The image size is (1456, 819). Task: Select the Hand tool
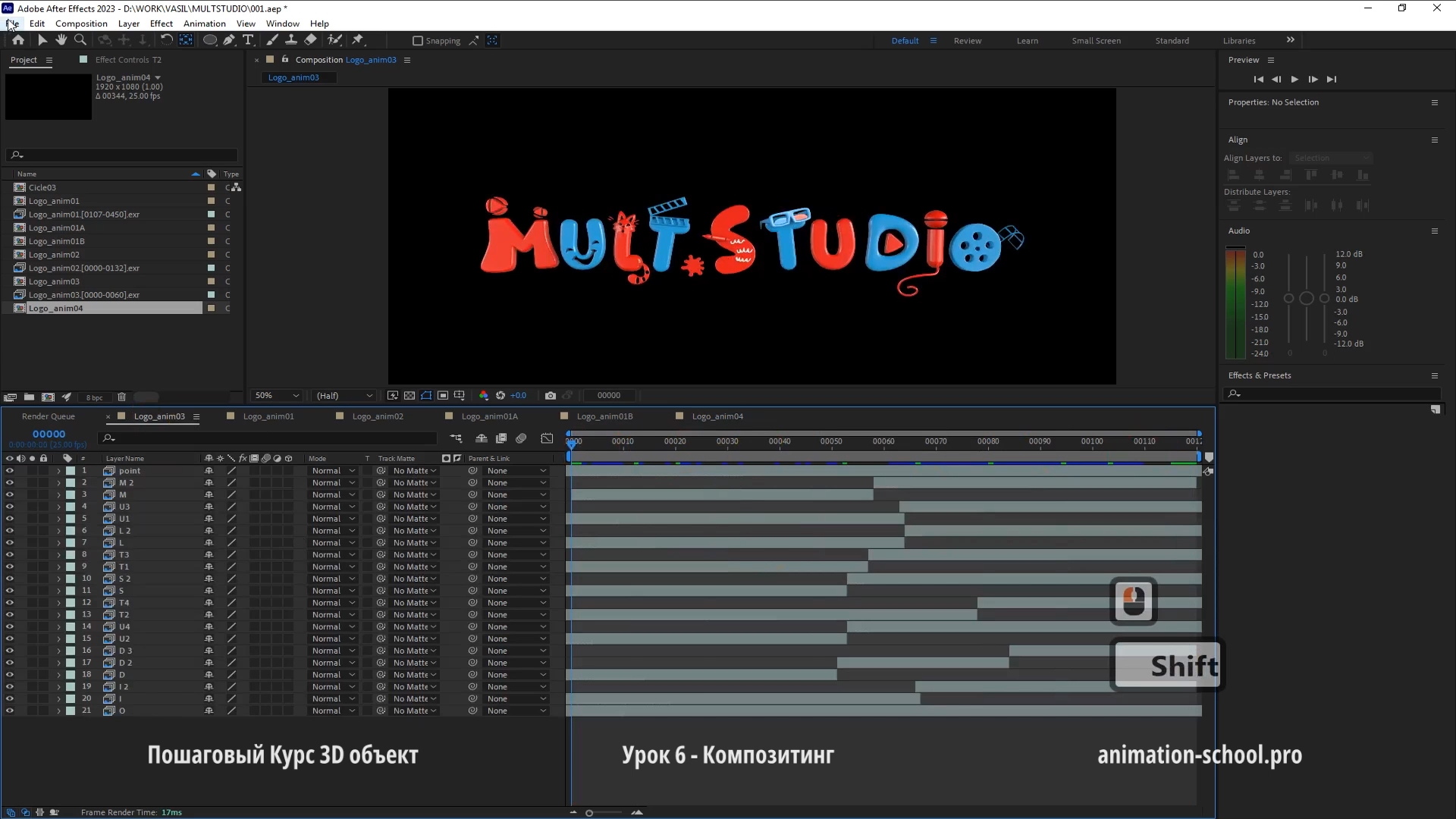click(61, 40)
